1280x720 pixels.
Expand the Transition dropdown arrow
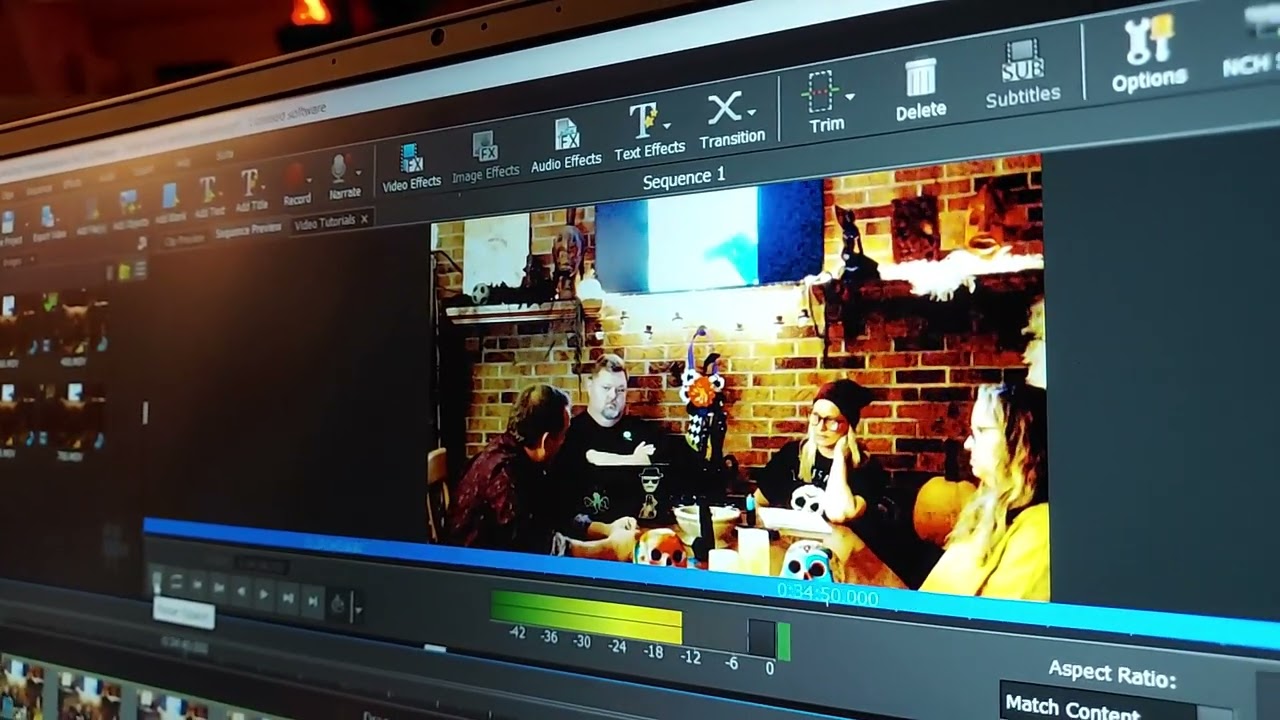(x=751, y=112)
